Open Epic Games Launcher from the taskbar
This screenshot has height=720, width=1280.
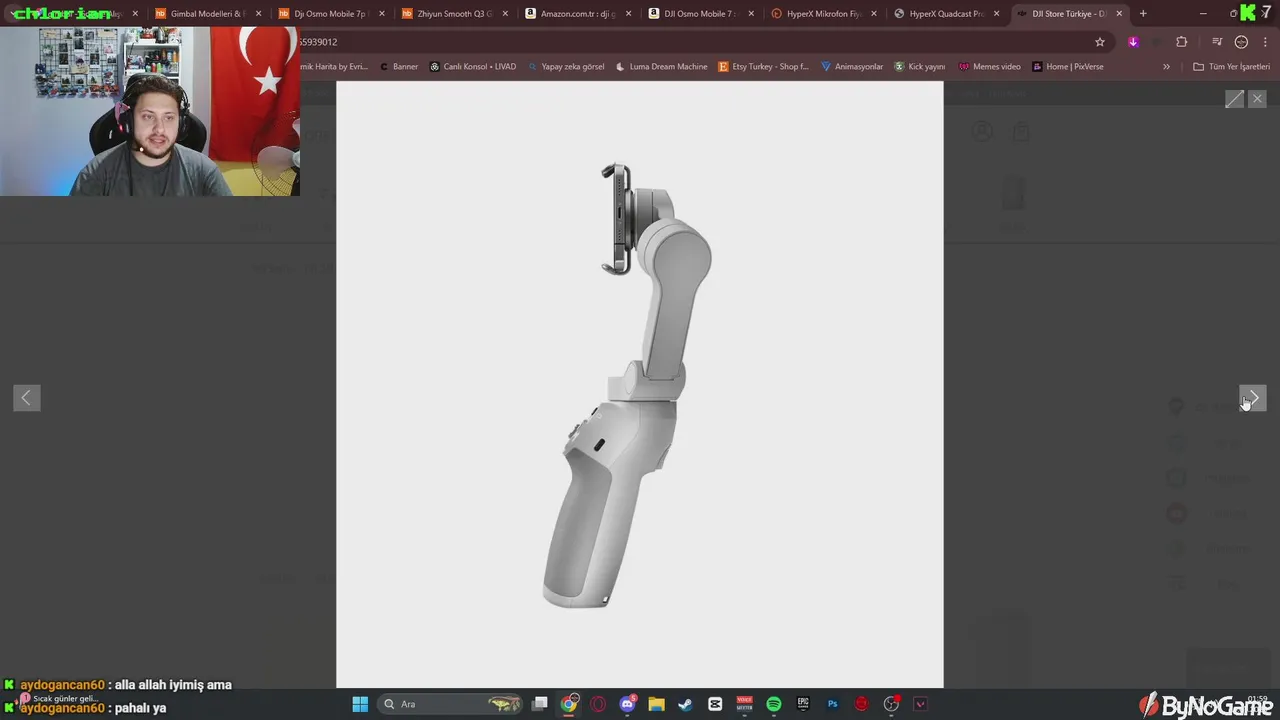pos(803,704)
